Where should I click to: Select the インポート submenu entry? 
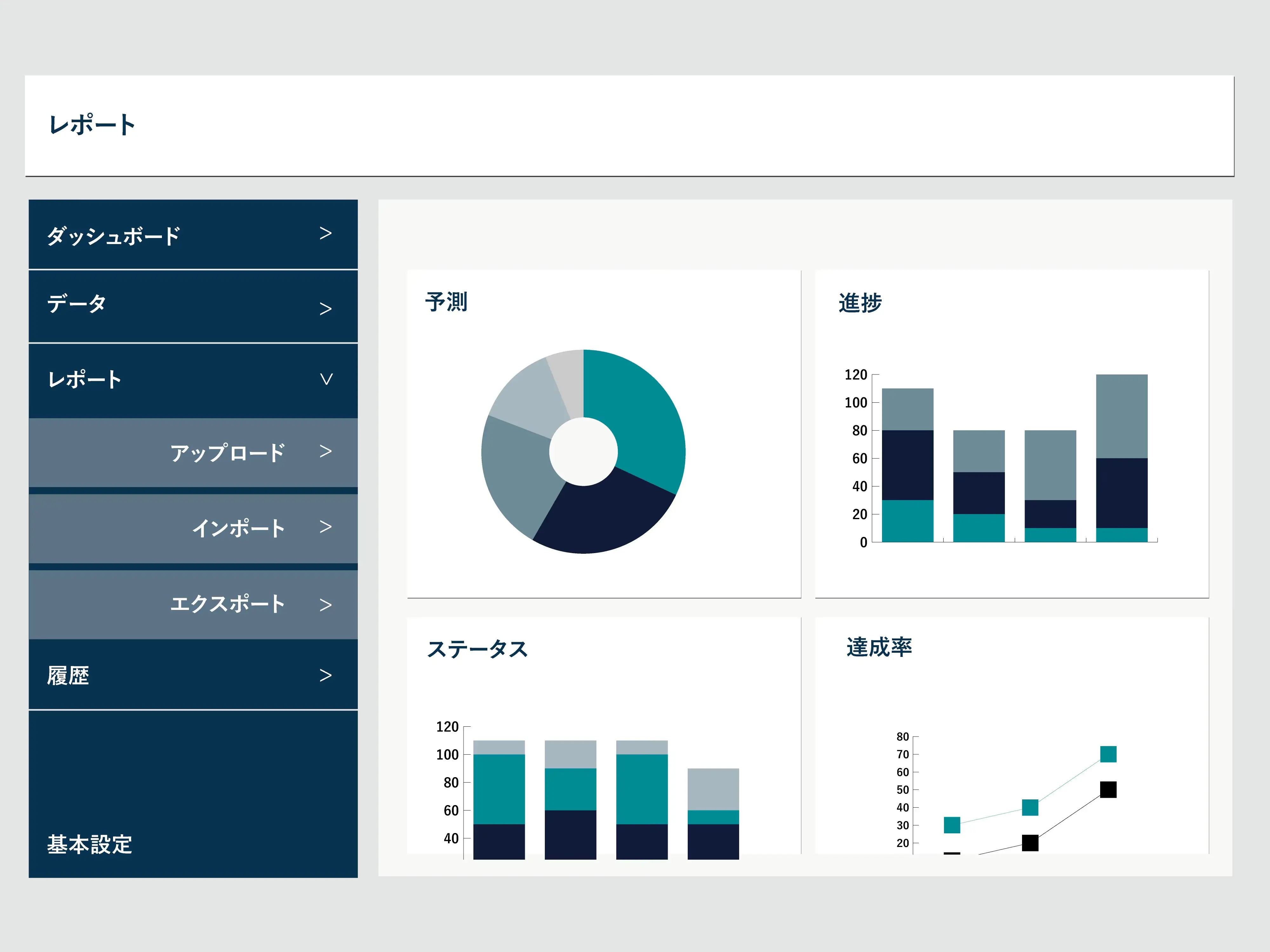238,528
